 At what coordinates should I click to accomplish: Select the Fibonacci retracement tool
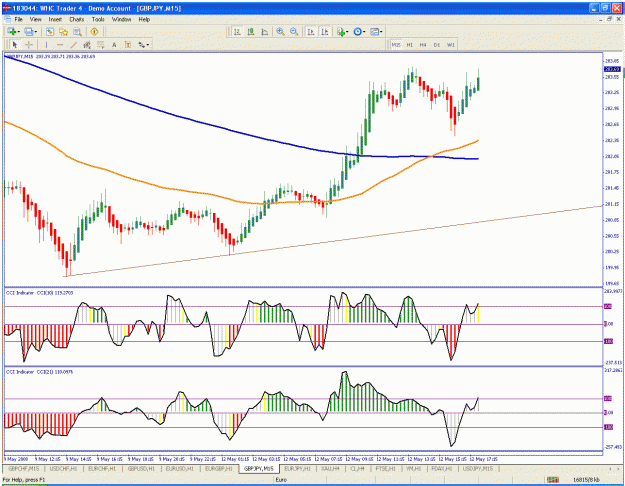pyautogui.click(x=100, y=45)
